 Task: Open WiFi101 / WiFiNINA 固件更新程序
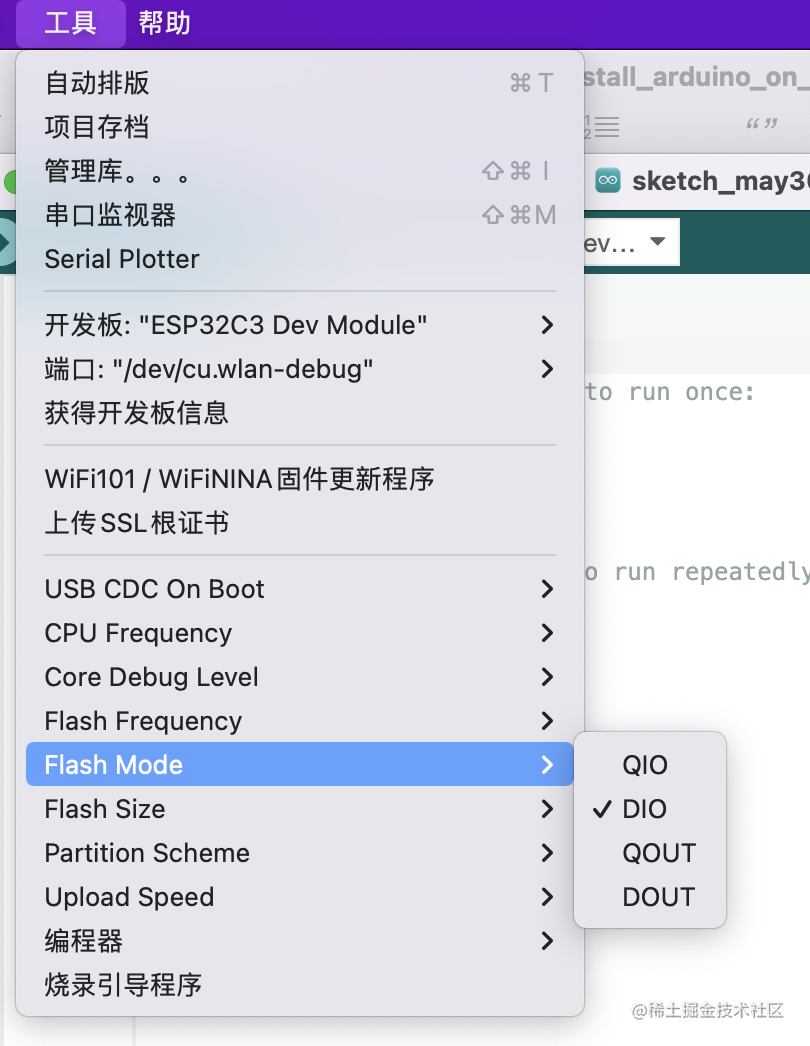pyautogui.click(x=300, y=479)
